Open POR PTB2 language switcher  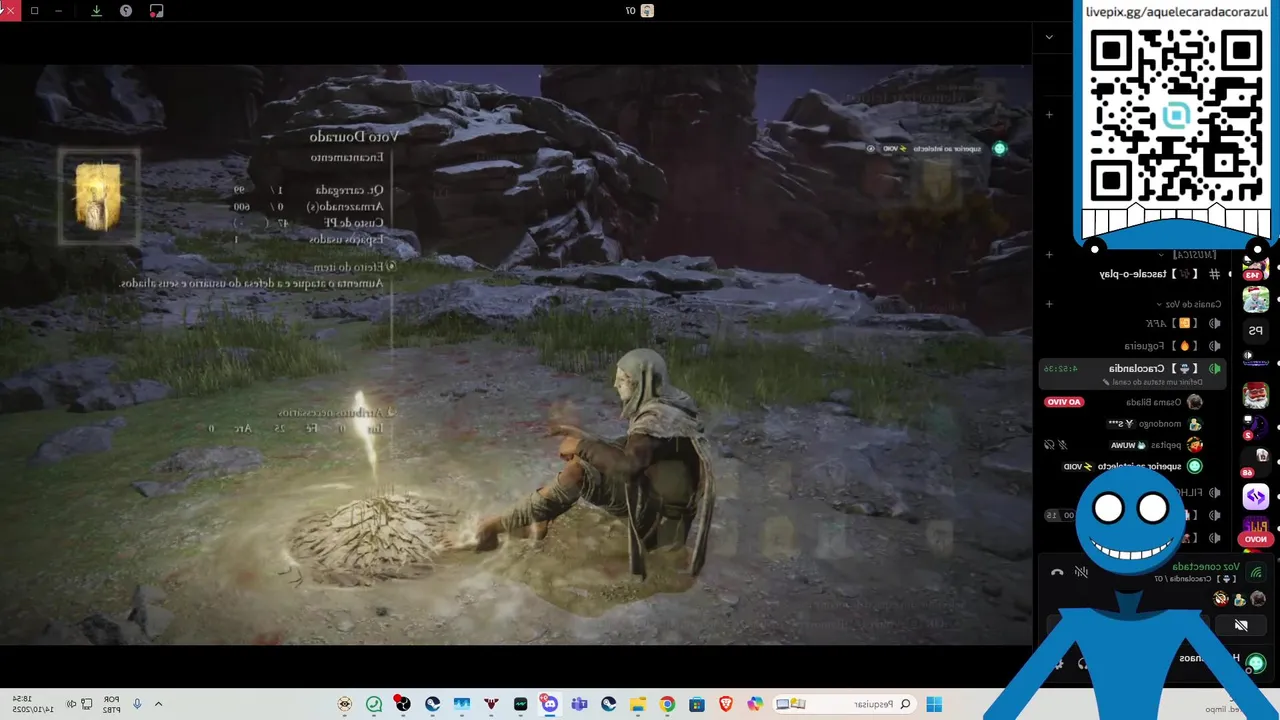click(x=112, y=704)
